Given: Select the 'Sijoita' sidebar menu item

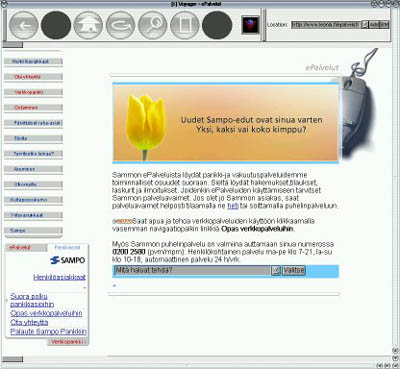Looking at the screenshot, I should click(x=33, y=138).
